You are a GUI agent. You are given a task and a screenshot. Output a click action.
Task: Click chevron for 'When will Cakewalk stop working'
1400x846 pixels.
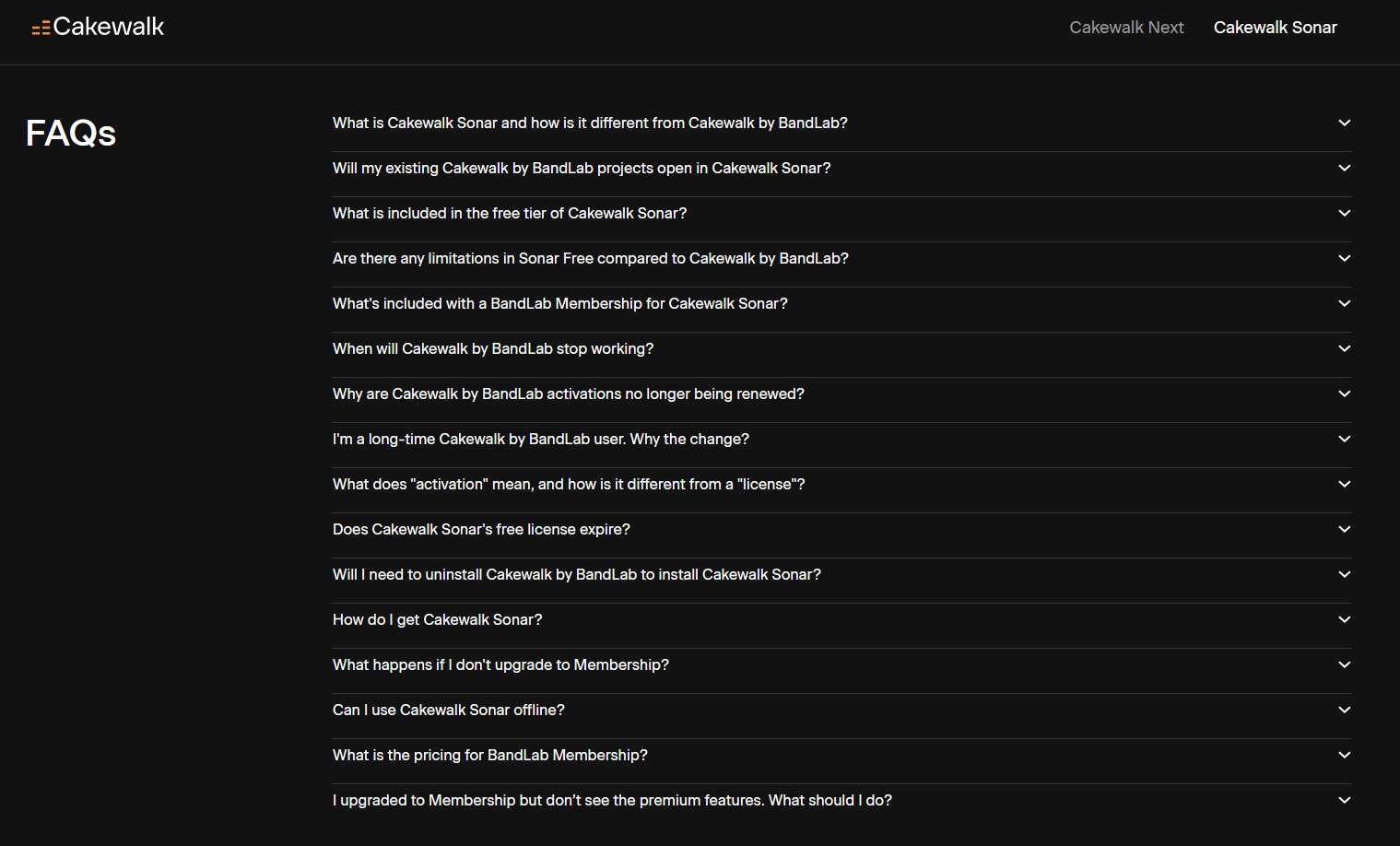[x=1344, y=348]
